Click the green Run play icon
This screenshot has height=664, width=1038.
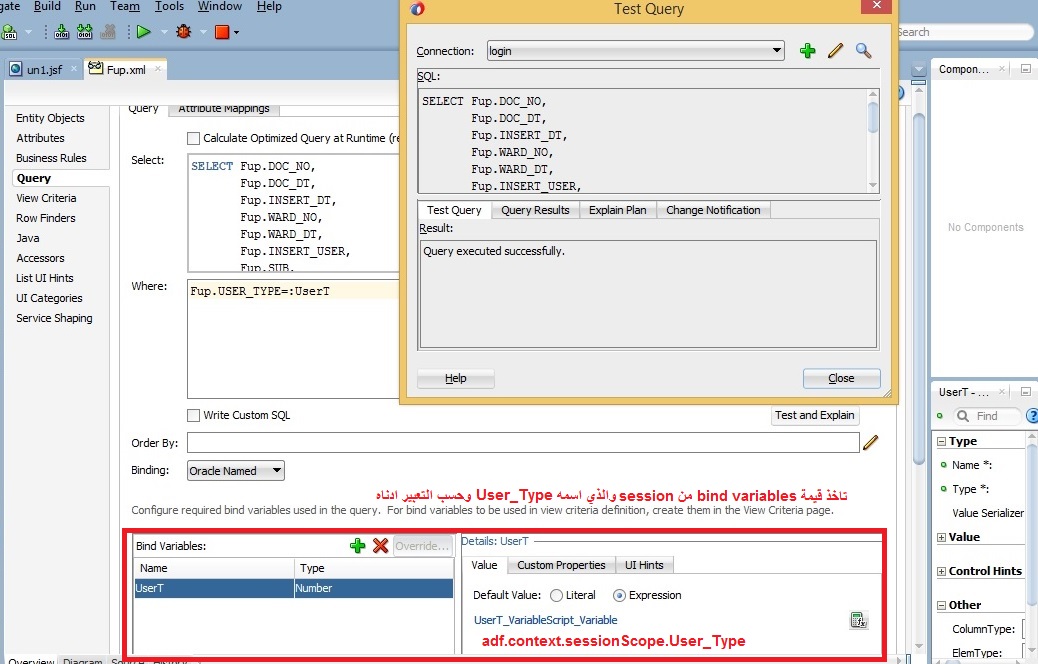pyautogui.click(x=143, y=32)
